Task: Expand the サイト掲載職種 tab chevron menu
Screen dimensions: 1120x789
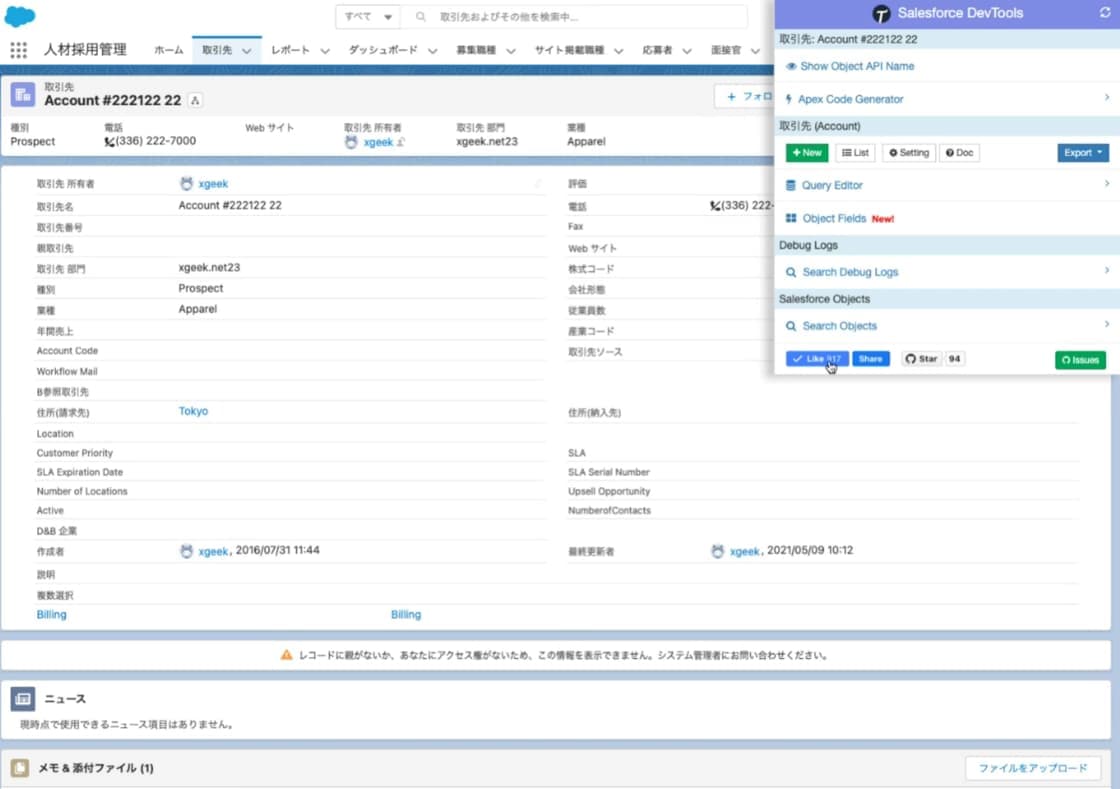Action: click(619, 51)
